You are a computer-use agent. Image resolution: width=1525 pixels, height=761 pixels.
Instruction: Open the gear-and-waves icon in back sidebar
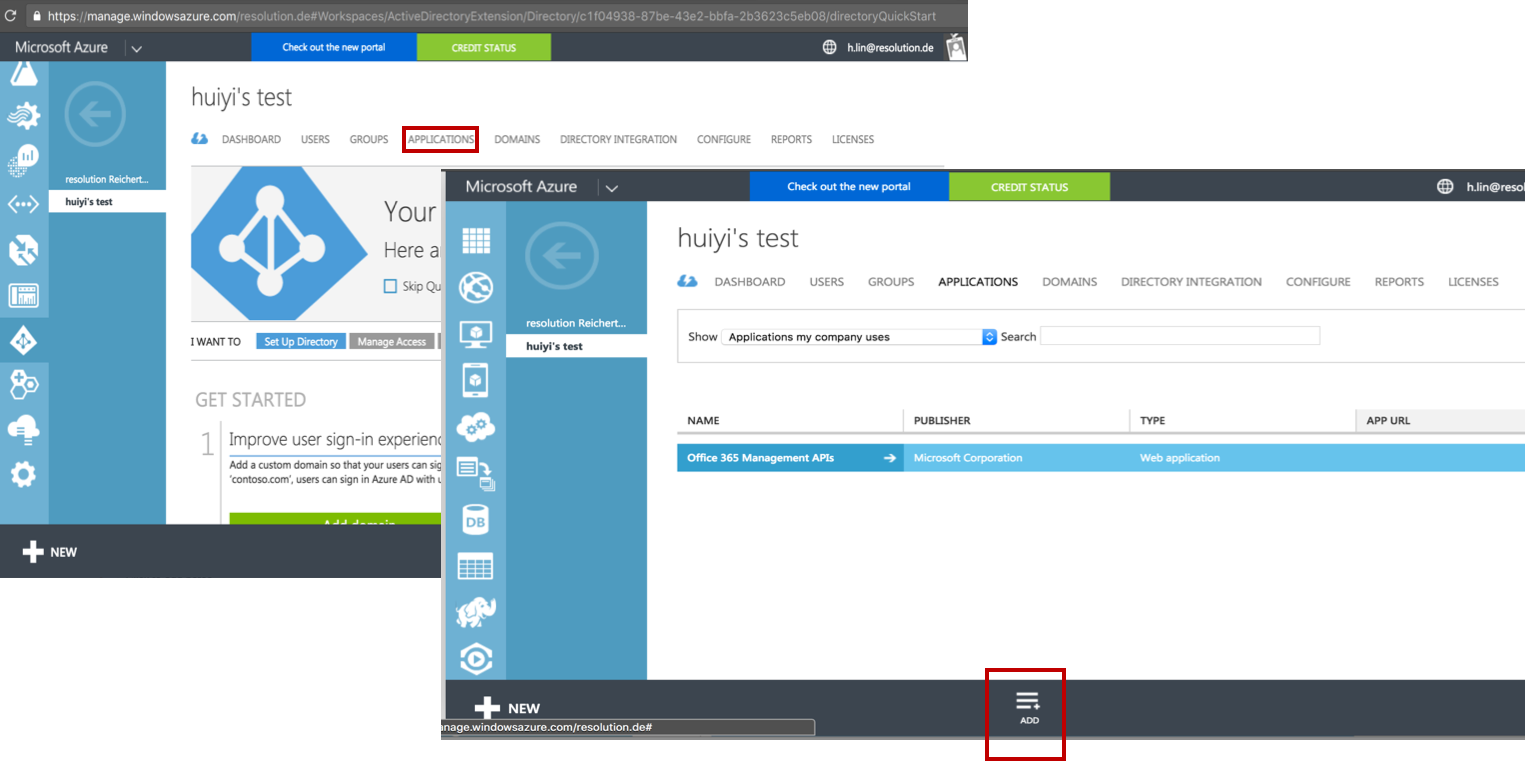[23, 116]
